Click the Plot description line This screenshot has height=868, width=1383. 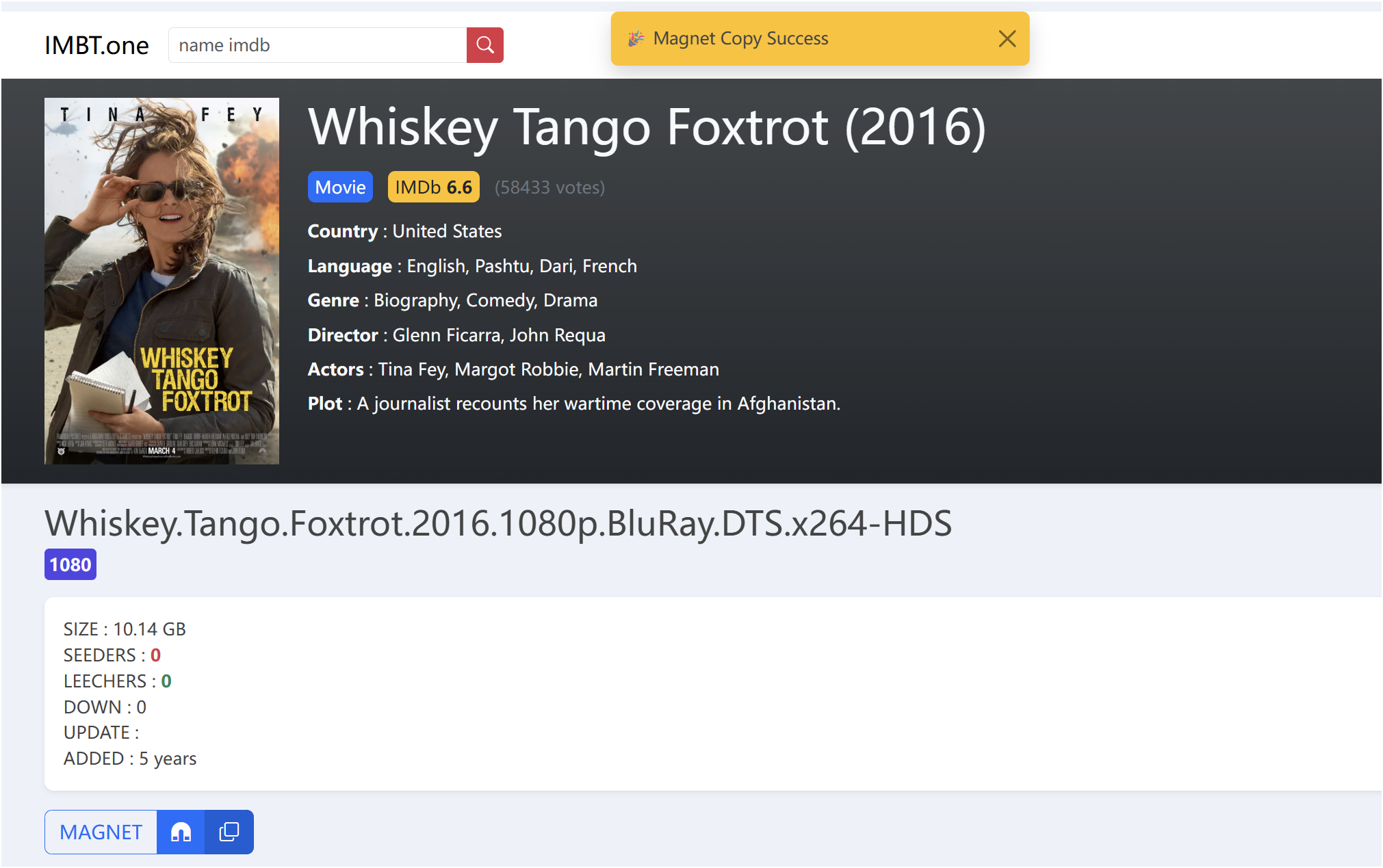tap(574, 404)
